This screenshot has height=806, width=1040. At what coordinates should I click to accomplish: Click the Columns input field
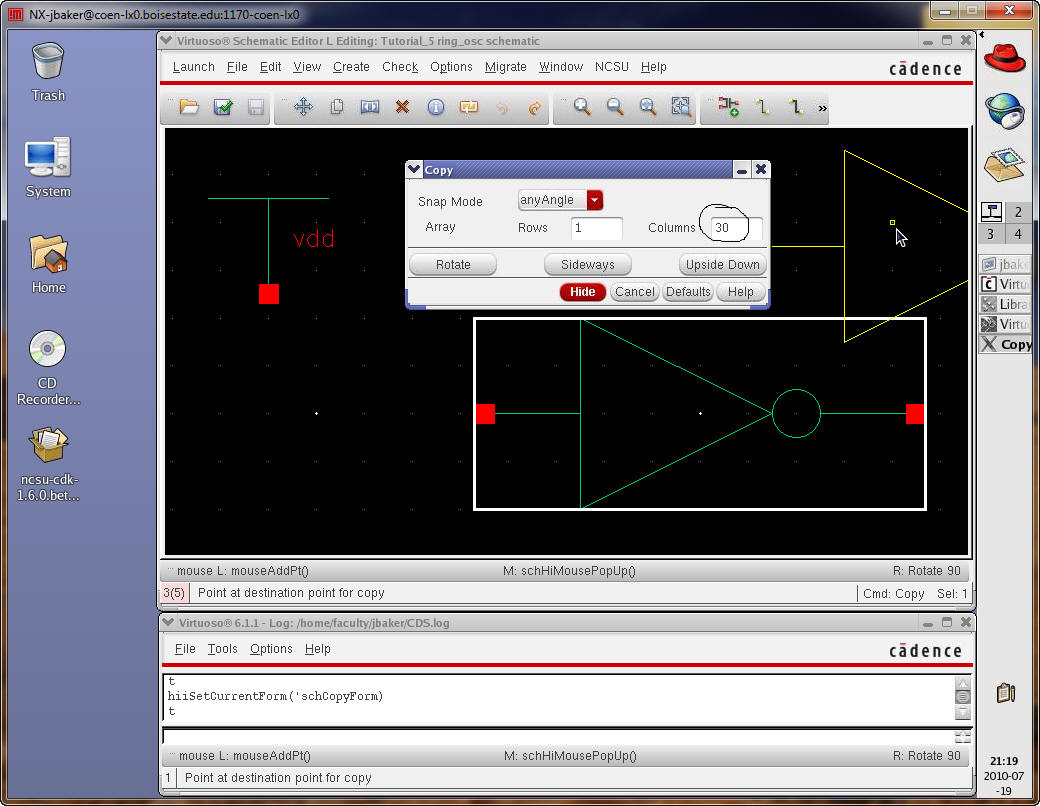[735, 228]
